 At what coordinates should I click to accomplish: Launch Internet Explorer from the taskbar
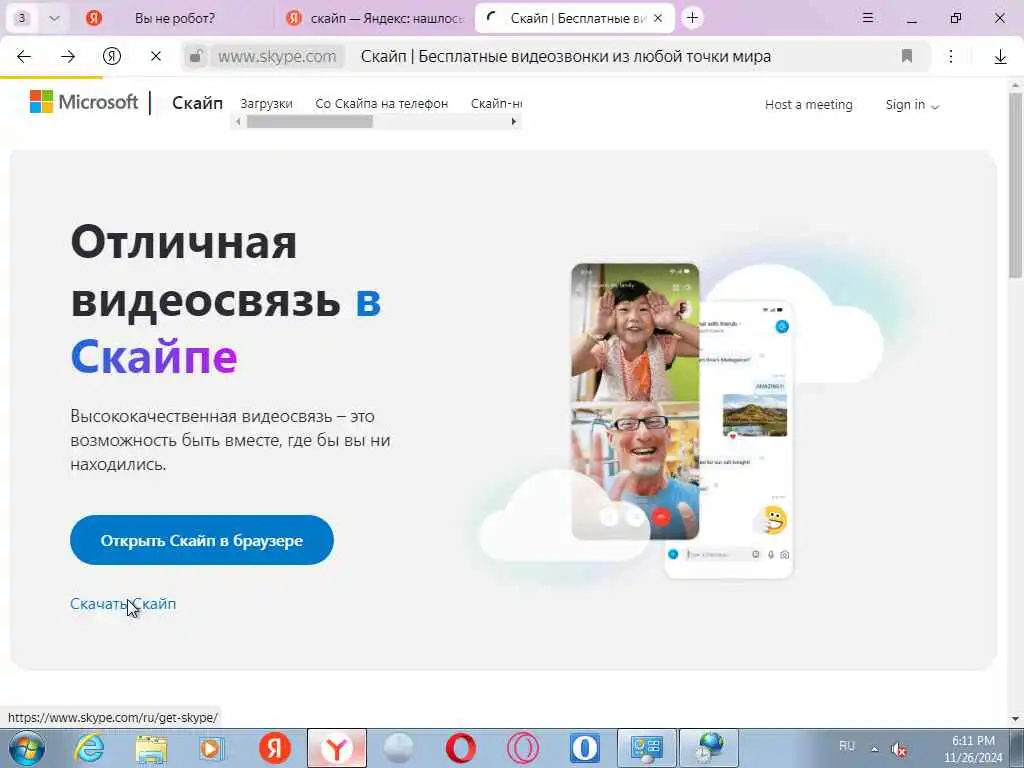(89, 748)
